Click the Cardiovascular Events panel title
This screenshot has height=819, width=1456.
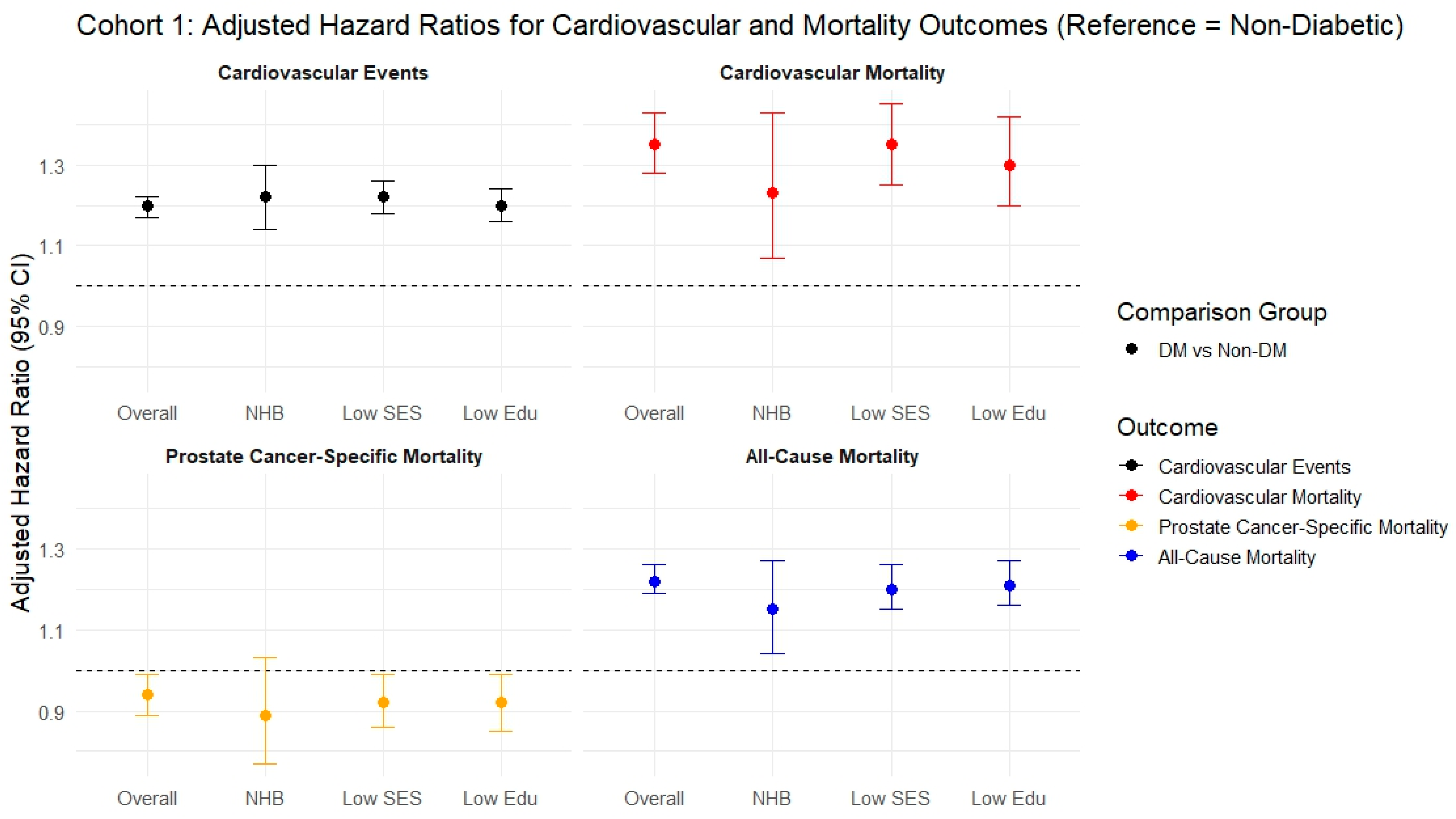323,73
